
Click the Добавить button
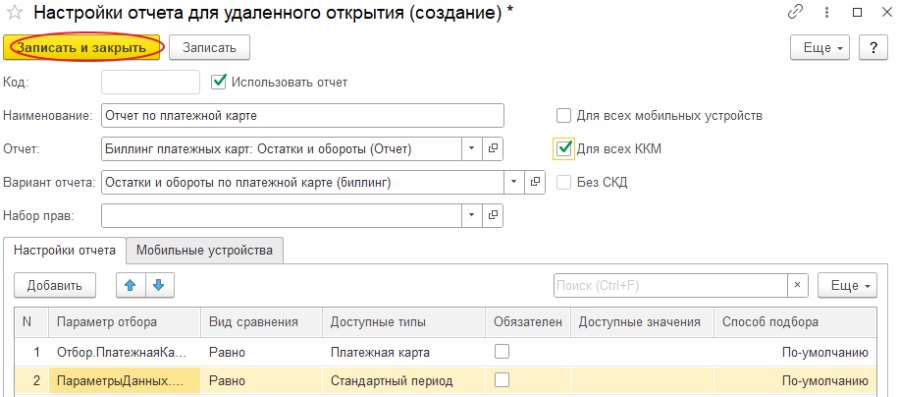[x=55, y=285]
